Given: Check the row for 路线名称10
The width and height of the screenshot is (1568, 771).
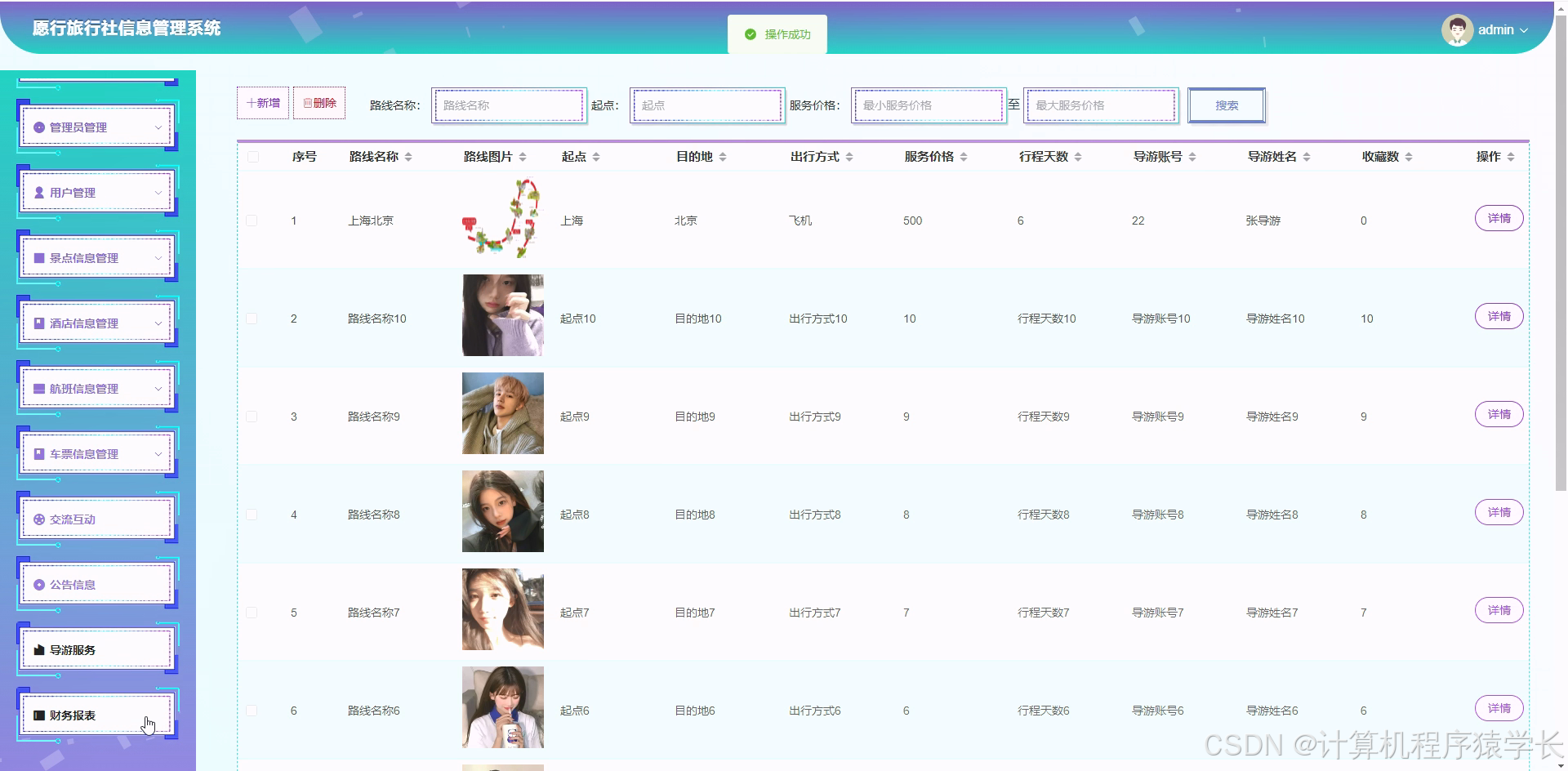Looking at the screenshot, I should click(x=252, y=319).
